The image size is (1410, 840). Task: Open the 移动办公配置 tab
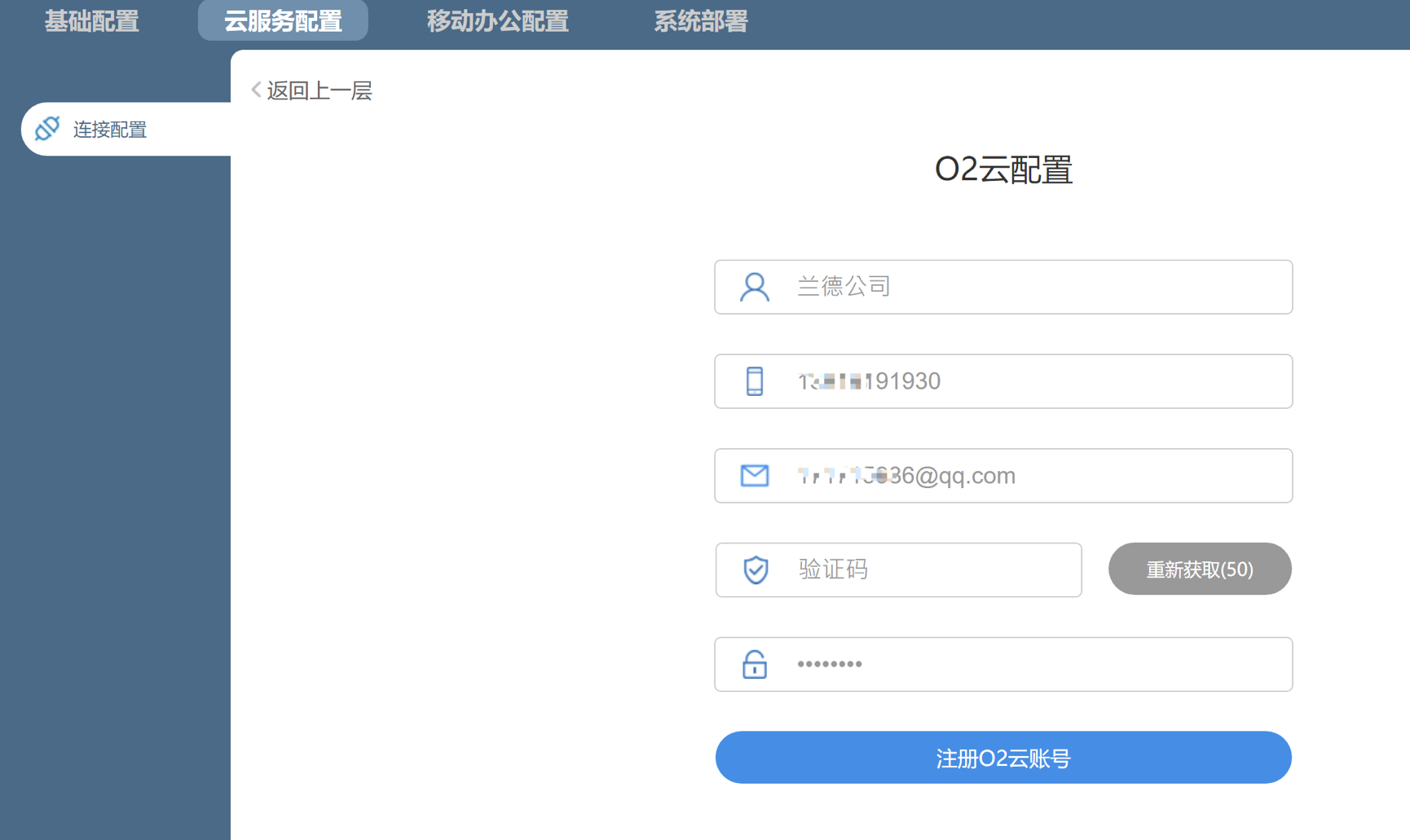pyautogui.click(x=497, y=20)
